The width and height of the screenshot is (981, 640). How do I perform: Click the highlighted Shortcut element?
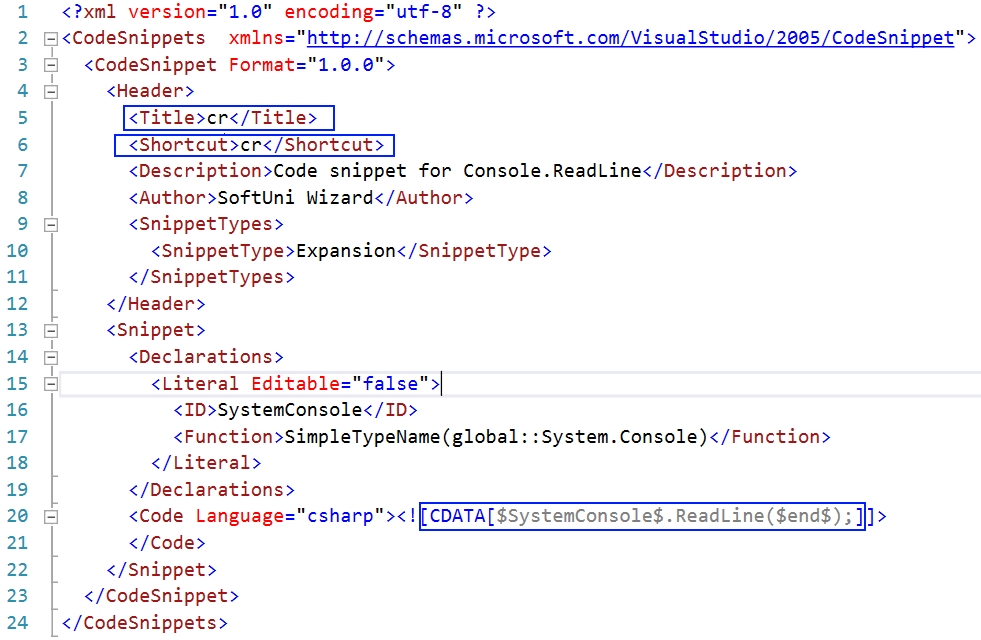(x=250, y=144)
